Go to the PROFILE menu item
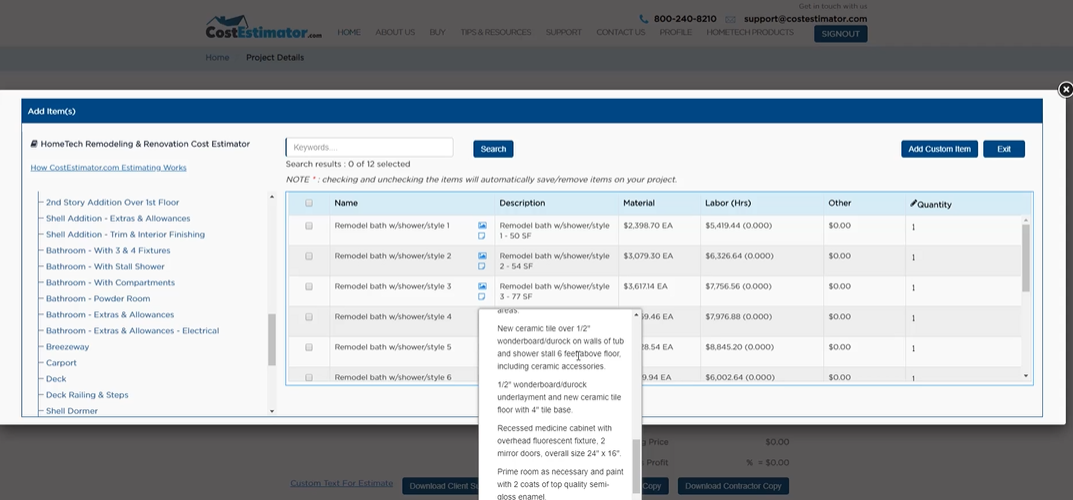1073x500 pixels. point(675,32)
